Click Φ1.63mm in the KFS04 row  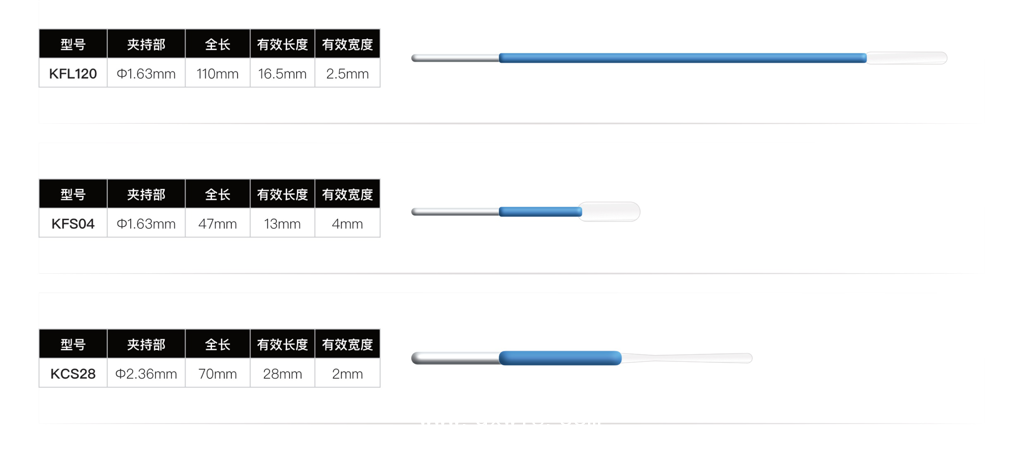tap(146, 224)
